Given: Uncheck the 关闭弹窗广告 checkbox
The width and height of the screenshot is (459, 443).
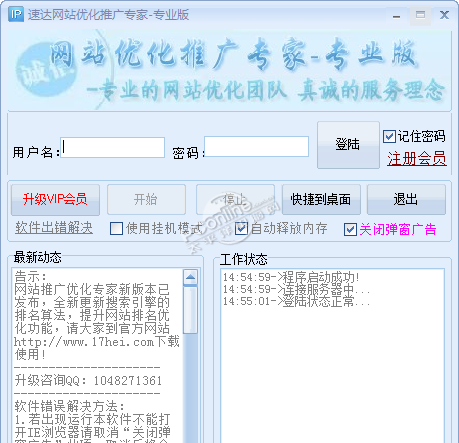Looking at the screenshot, I should click(350, 229).
